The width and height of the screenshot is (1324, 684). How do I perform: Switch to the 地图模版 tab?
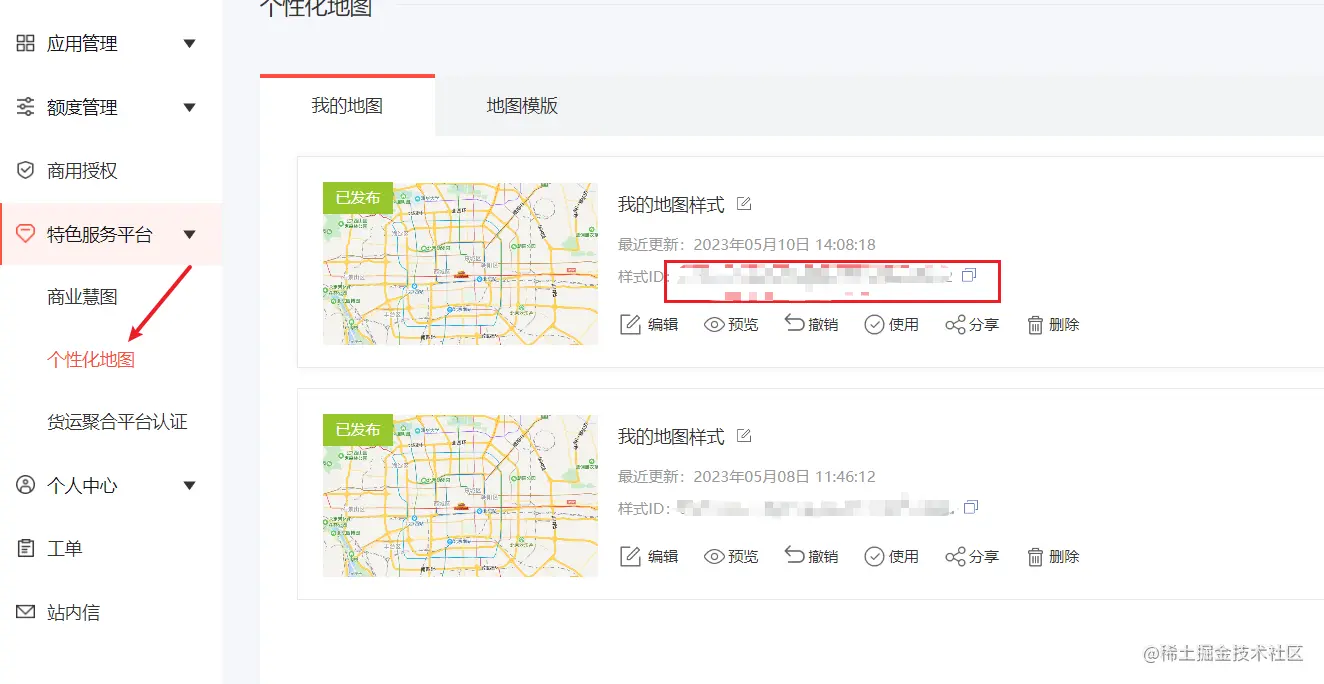pos(522,105)
